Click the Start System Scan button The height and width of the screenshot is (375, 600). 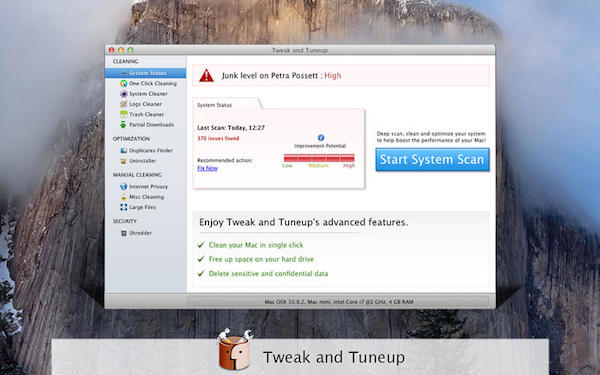point(432,160)
